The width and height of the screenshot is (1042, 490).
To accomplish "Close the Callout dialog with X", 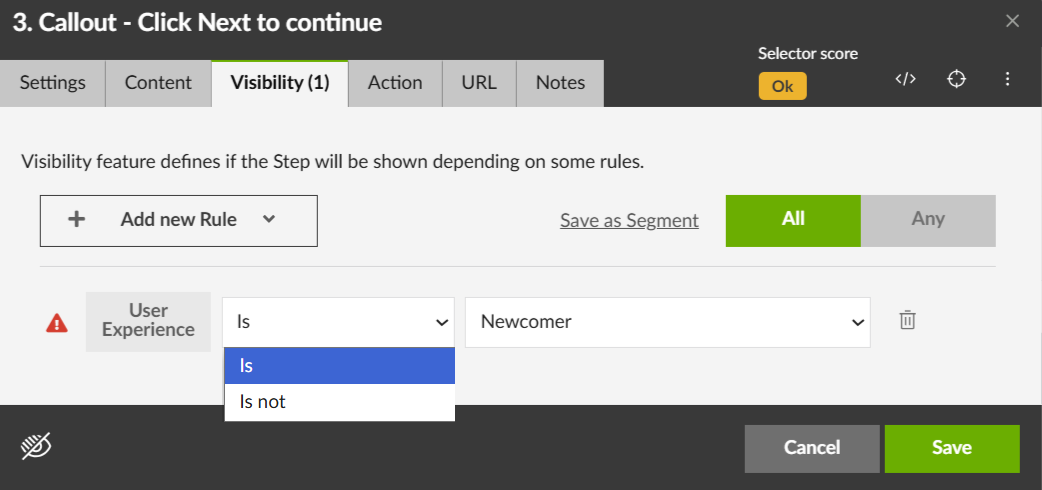I will pyautogui.click(x=1012, y=21).
